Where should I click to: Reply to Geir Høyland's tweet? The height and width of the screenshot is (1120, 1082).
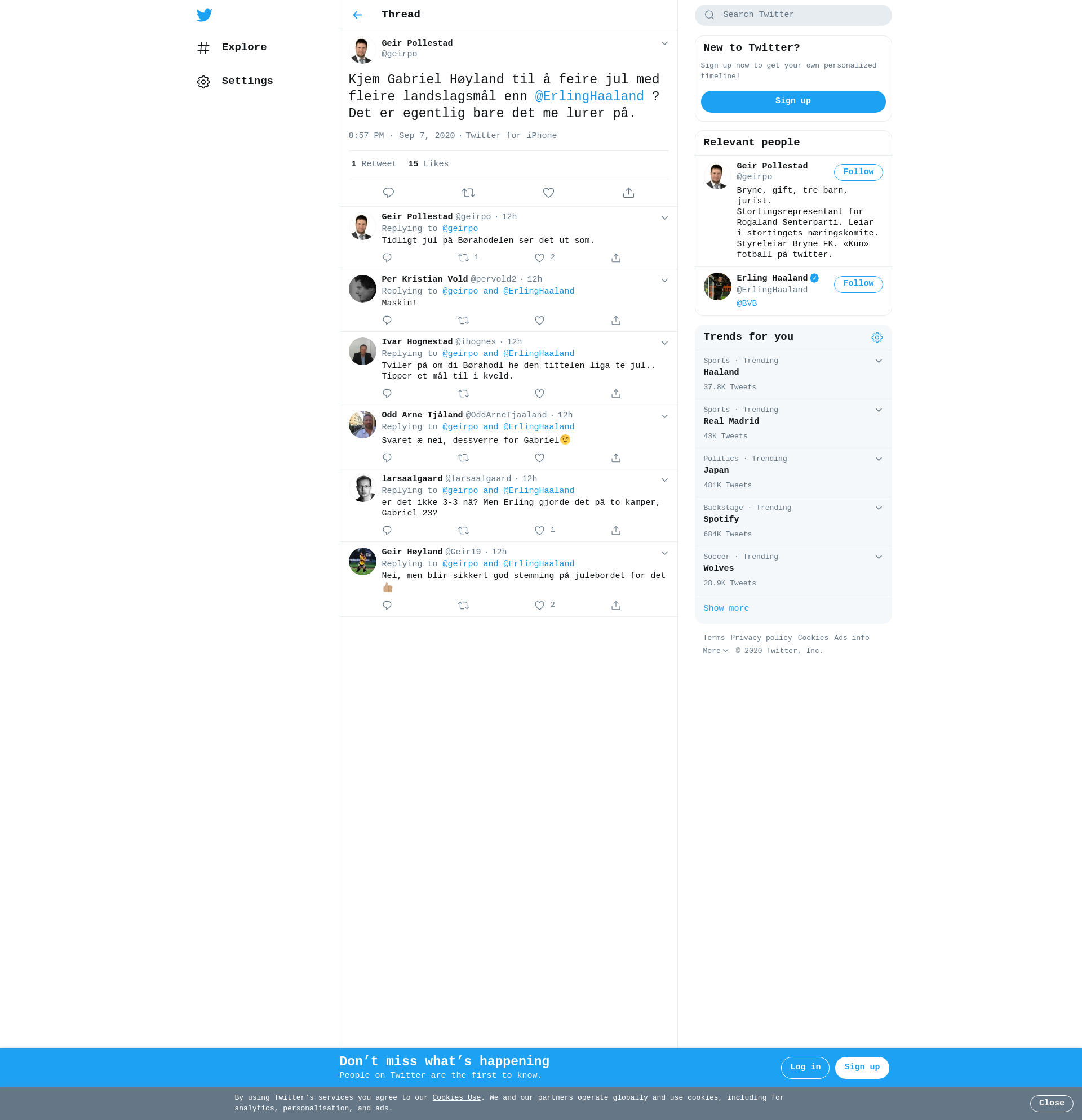(x=387, y=606)
